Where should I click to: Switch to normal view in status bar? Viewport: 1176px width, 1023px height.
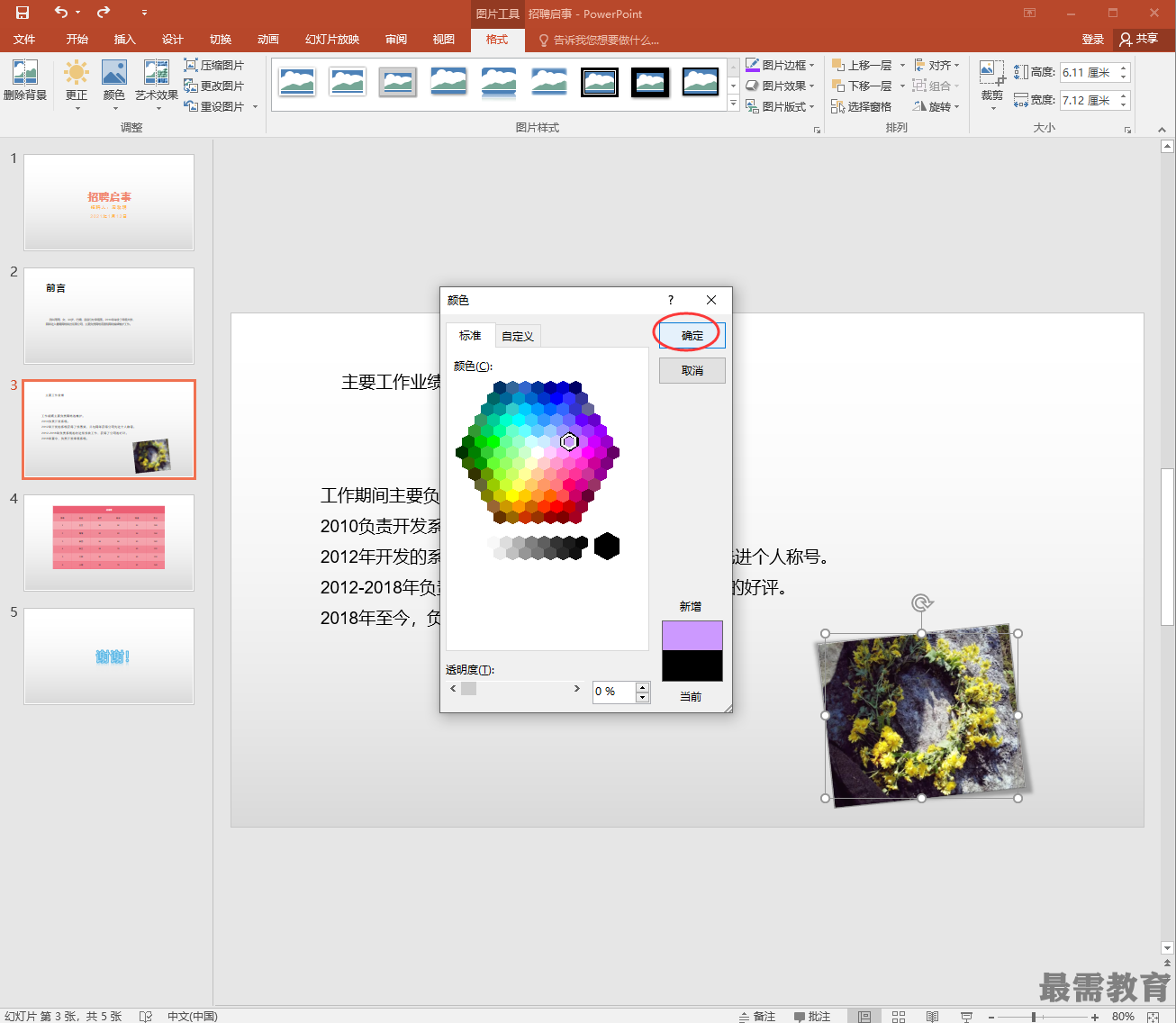tap(864, 1016)
